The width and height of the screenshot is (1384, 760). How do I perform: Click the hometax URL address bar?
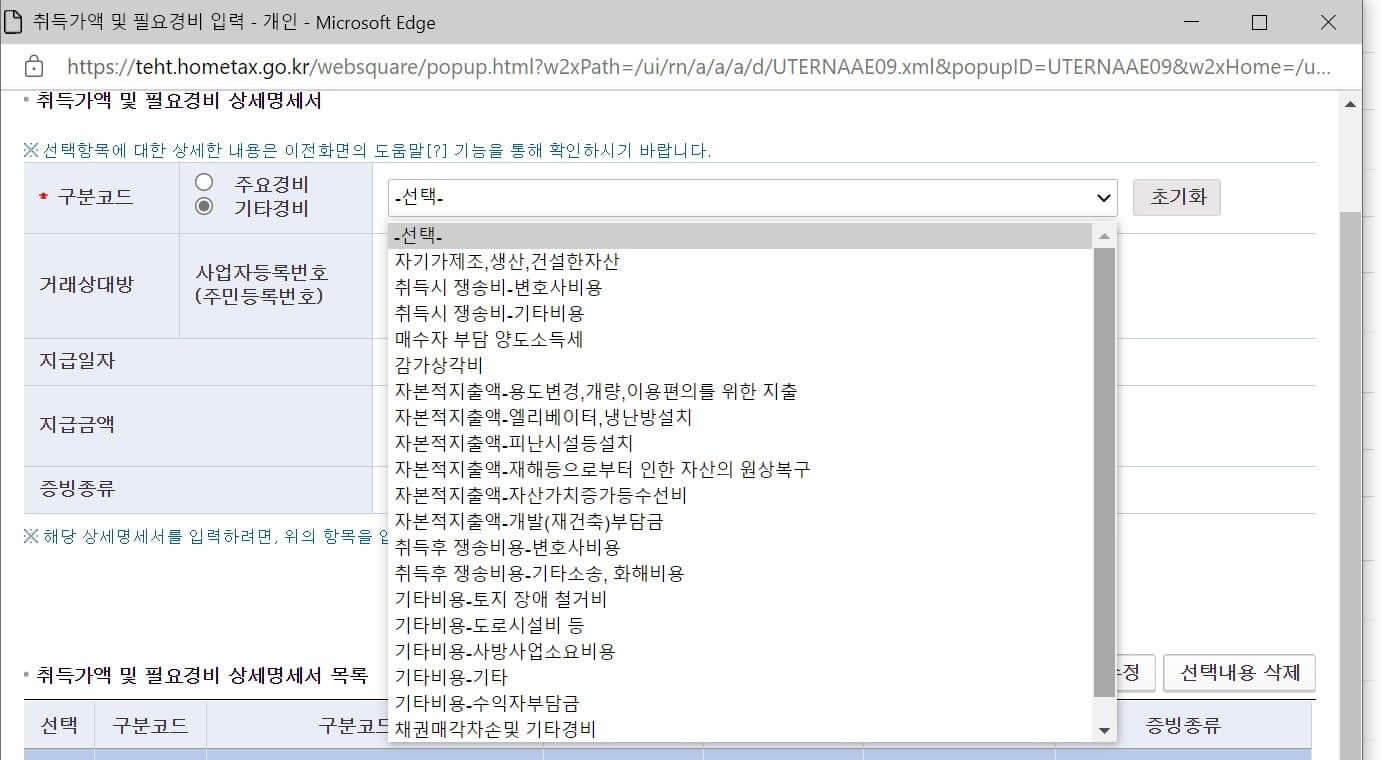[x=699, y=67]
